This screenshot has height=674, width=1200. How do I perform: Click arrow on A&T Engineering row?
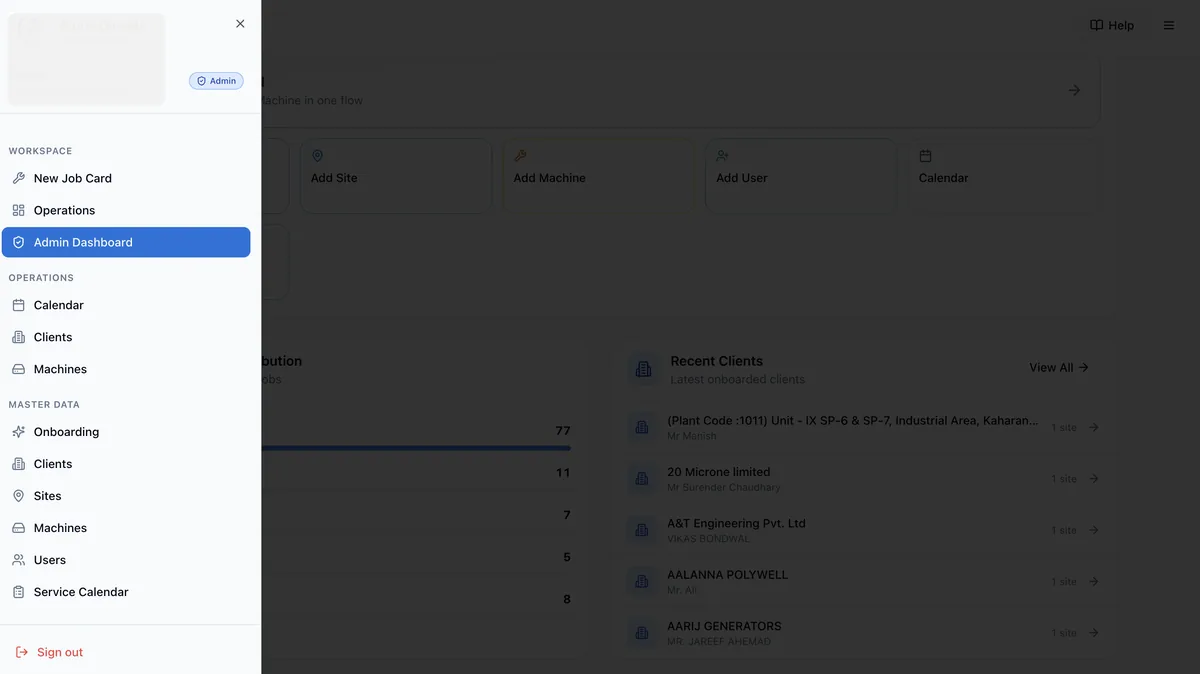[x=1094, y=530]
